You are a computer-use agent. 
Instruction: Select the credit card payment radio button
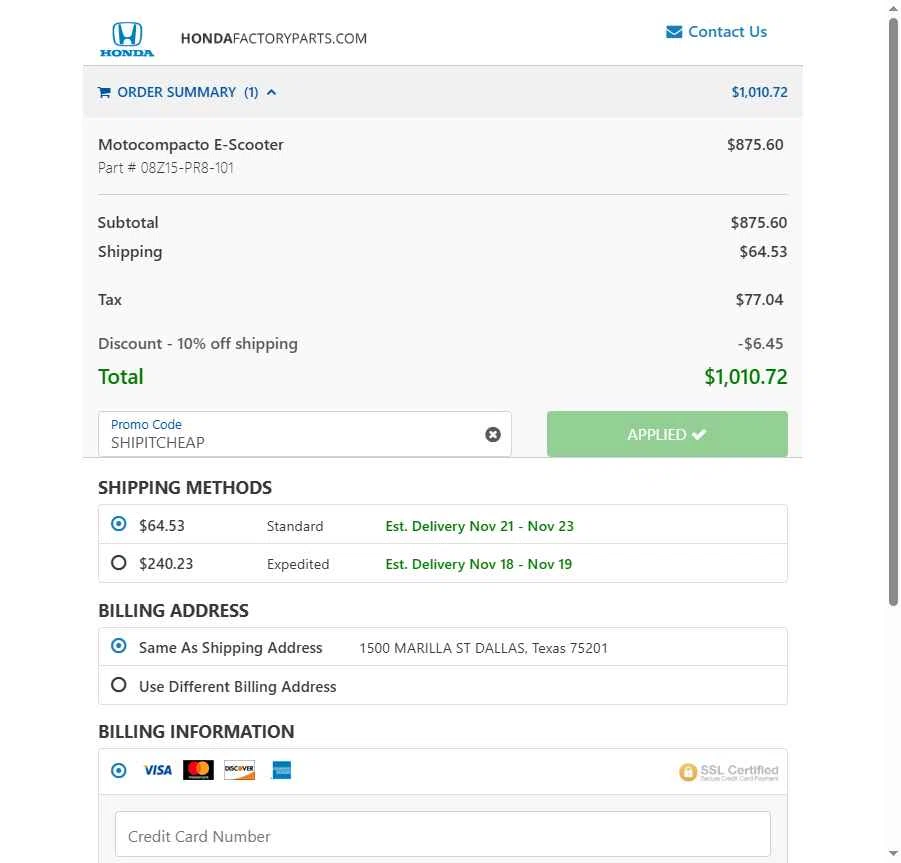pos(118,770)
